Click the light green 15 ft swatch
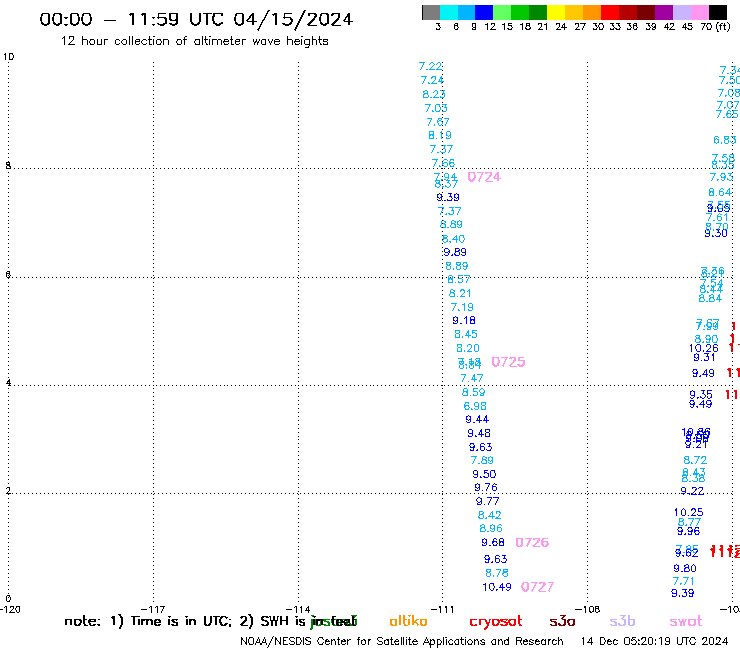 coord(502,12)
